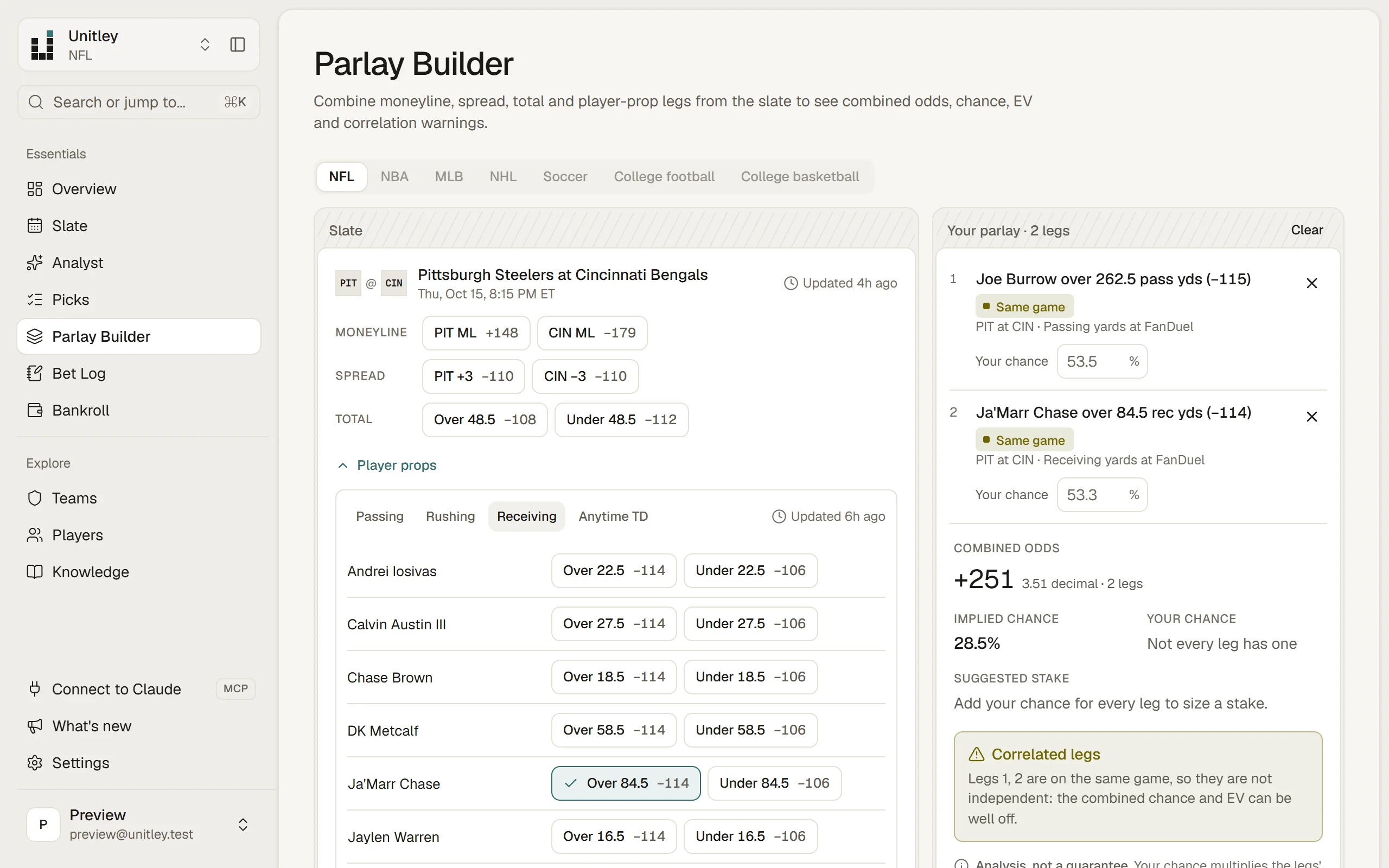
Task: Click the MCP badge
Action: [235, 689]
